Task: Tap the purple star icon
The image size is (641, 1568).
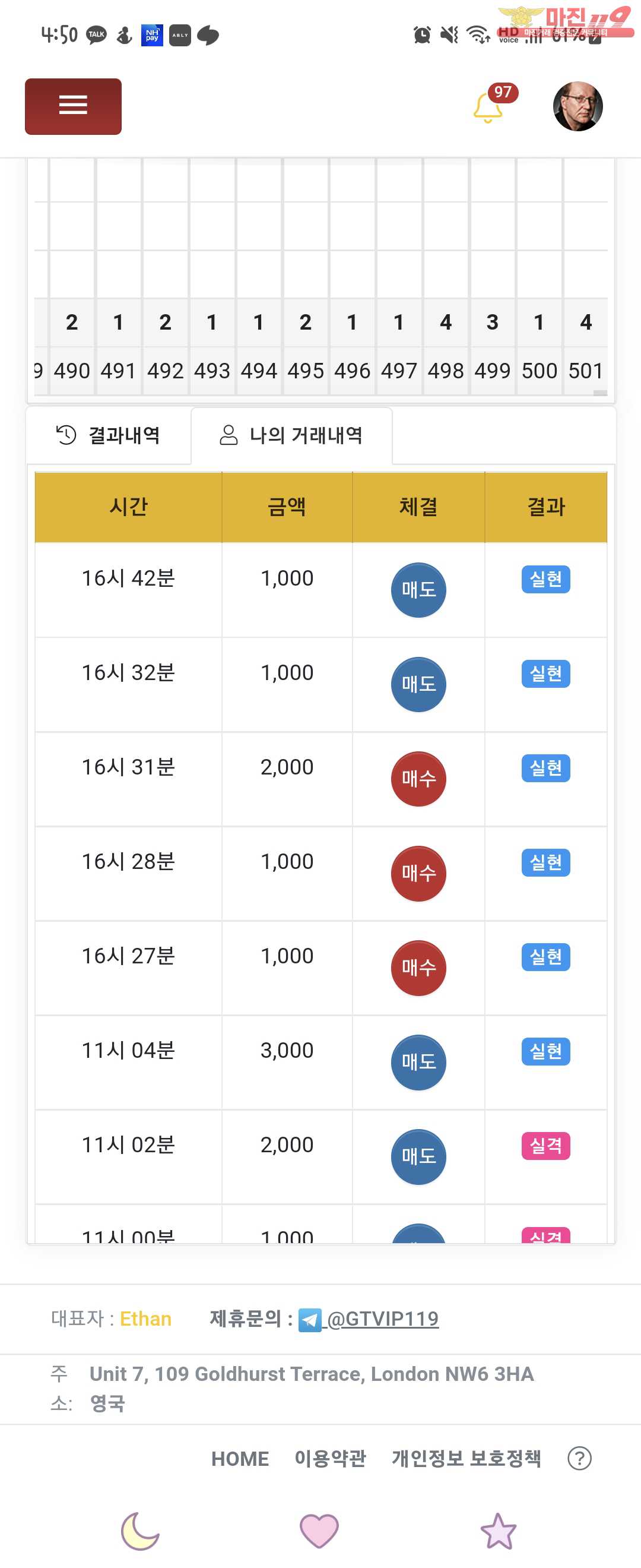Action: 499,1530
